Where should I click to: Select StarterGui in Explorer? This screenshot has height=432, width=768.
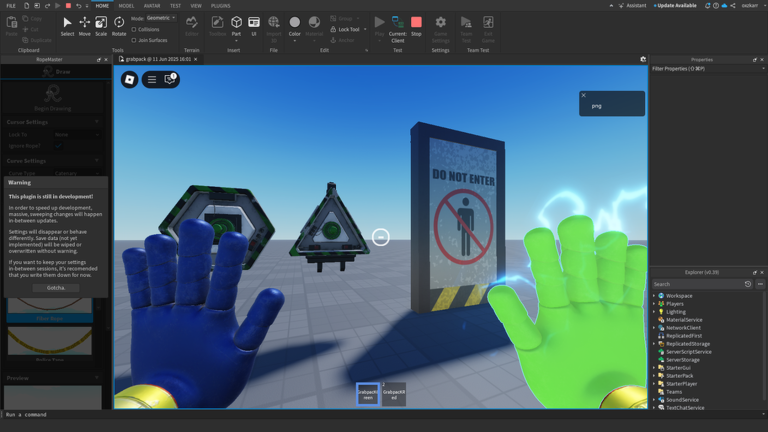[678, 368]
